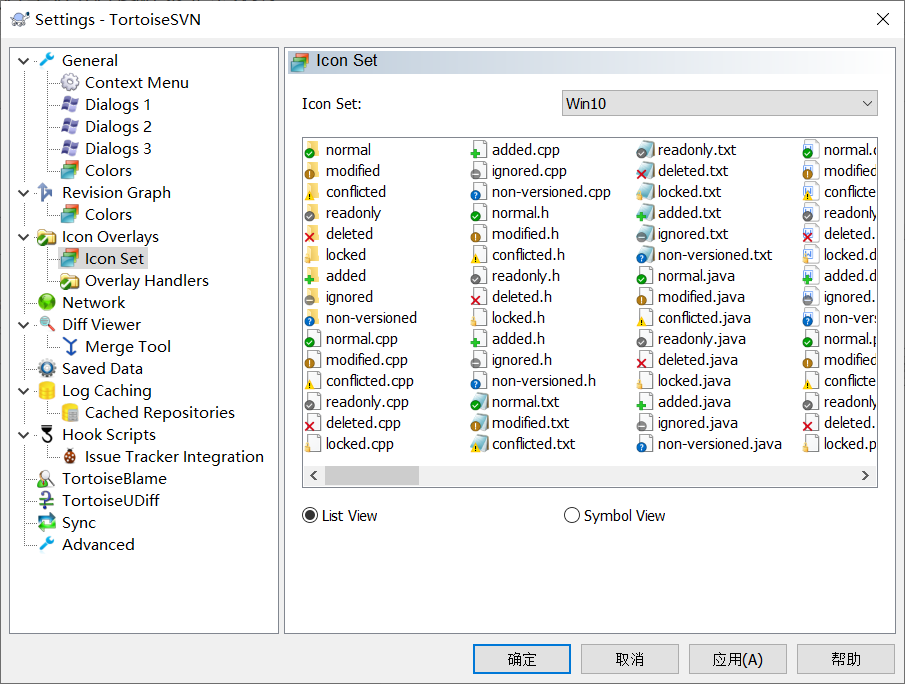This screenshot has height=684, width=905.
Task: Click the 应用(A) Apply button
Action: tap(738, 659)
